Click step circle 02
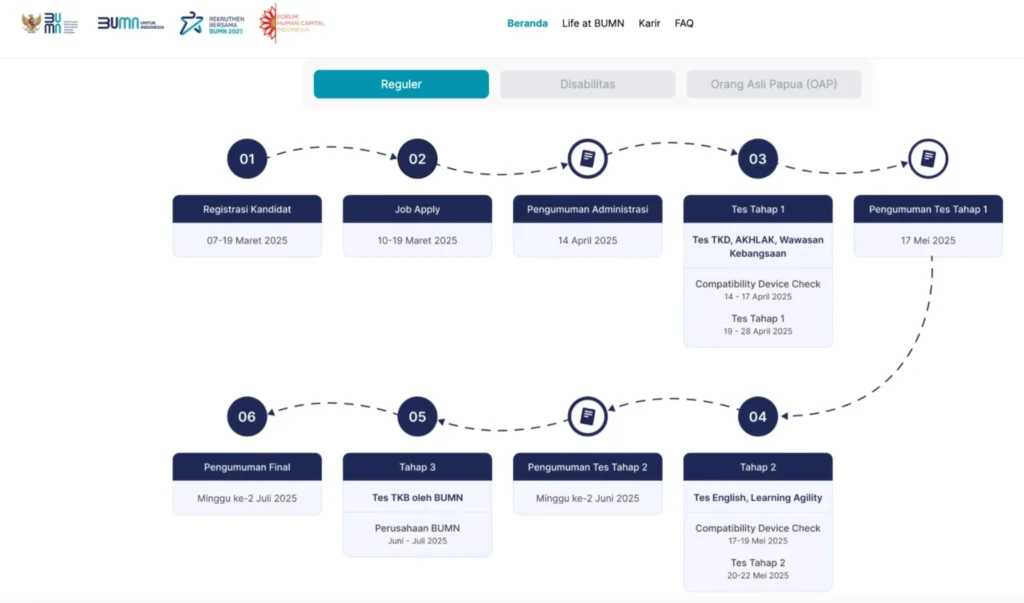Viewport: 1024px width, 603px height. [x=417, y=159]
